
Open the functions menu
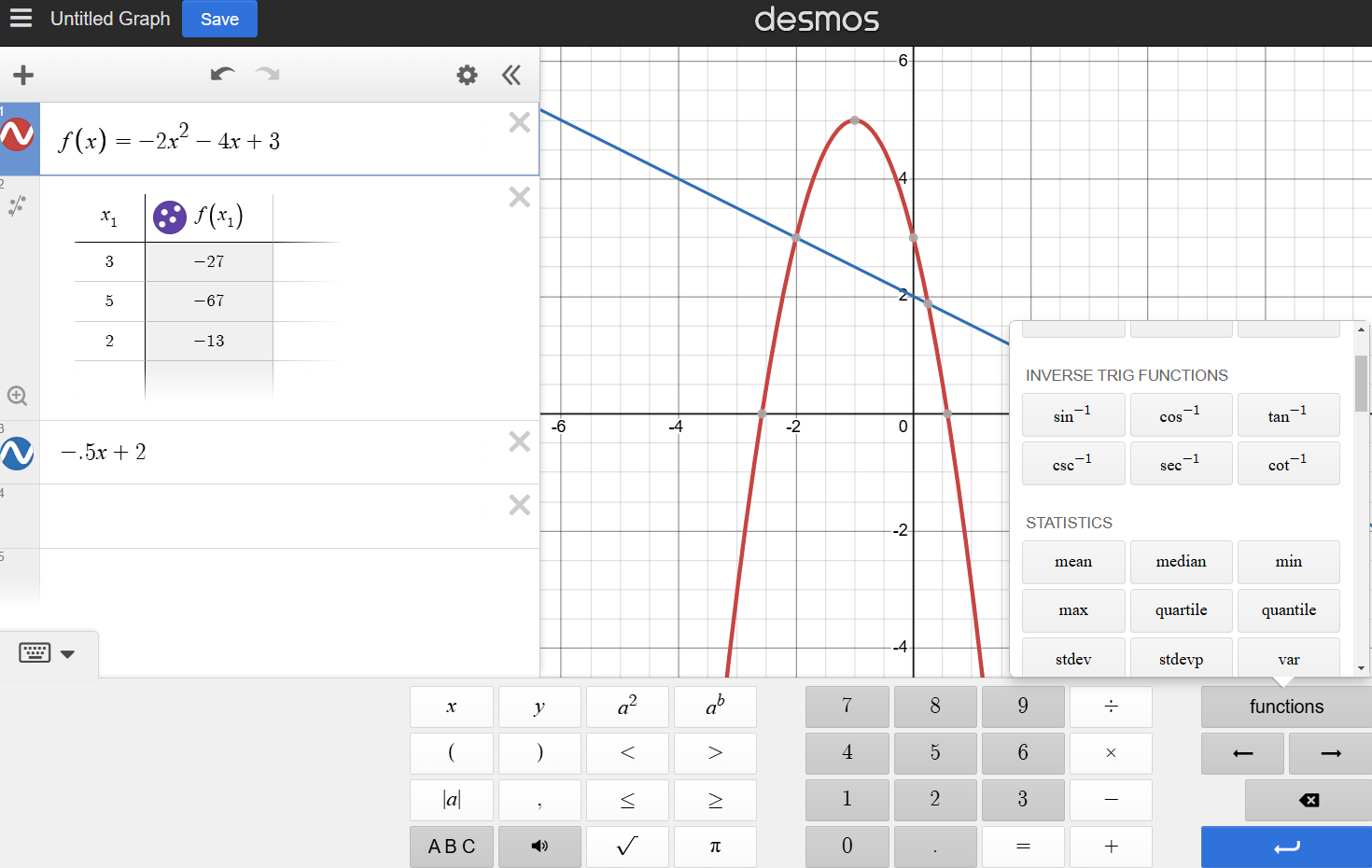(1285, 707)
